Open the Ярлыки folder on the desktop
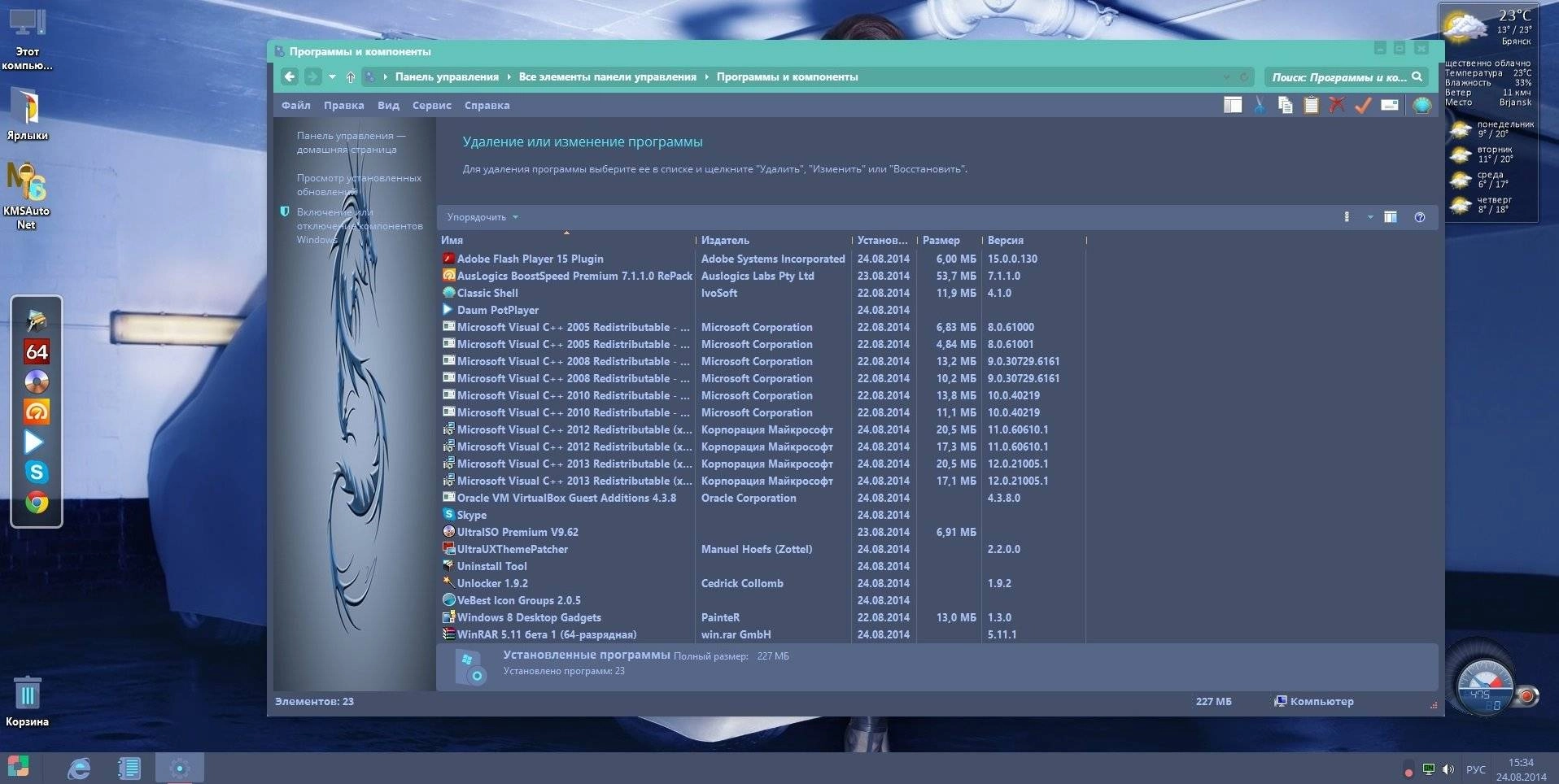The image size is (1559, 784). coord(28,113)
